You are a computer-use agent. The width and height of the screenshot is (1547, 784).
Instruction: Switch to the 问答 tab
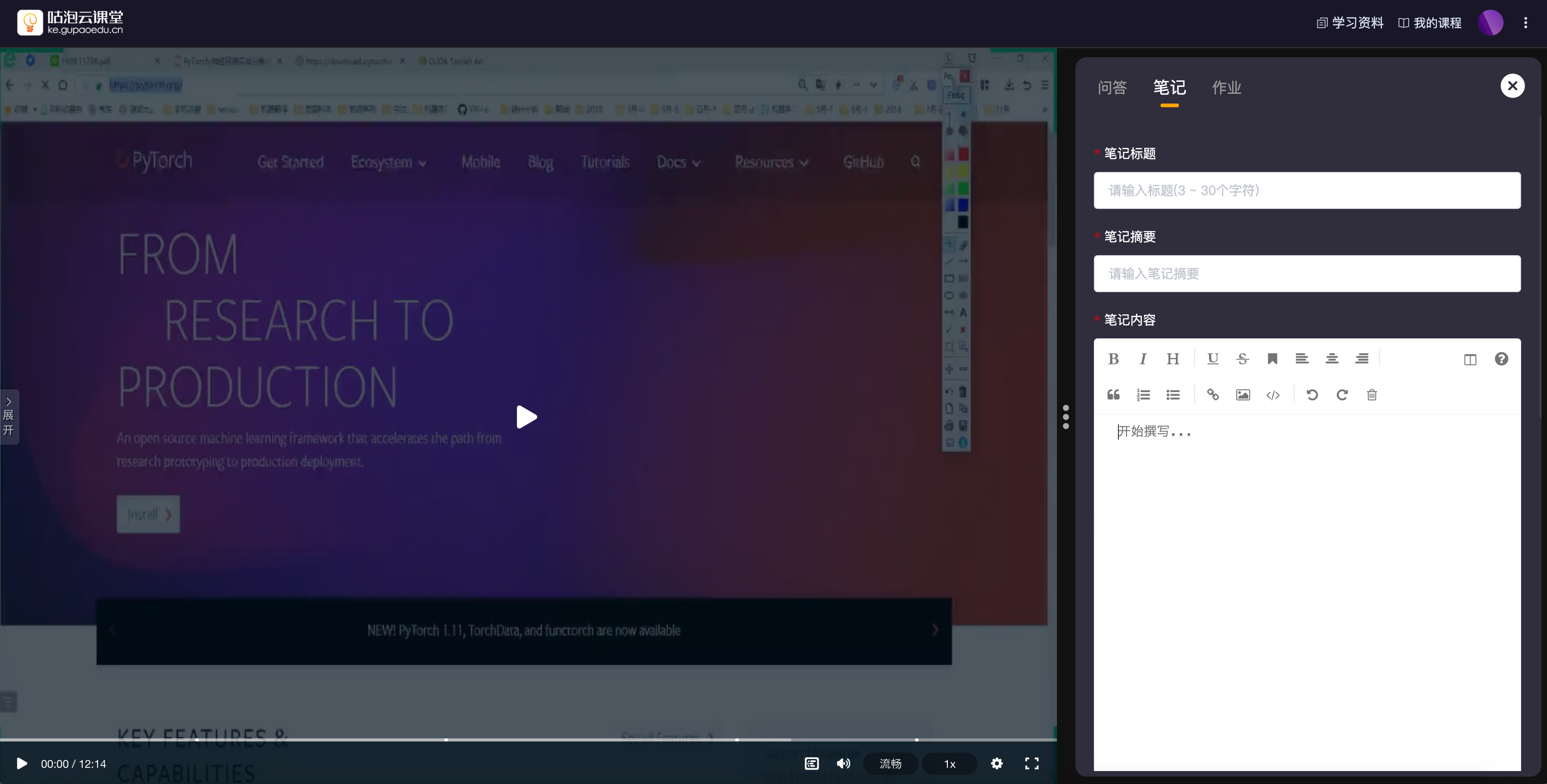(x=1112, y=88)
